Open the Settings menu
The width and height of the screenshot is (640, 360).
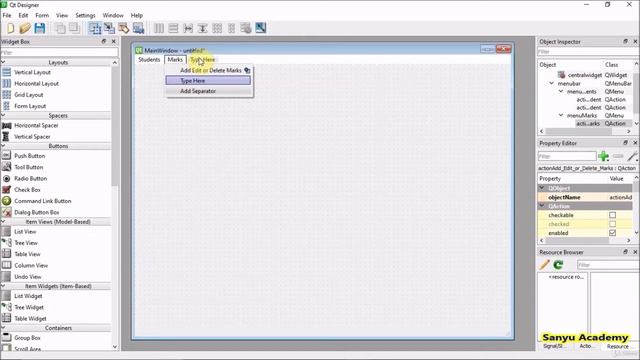click(85, 16)
